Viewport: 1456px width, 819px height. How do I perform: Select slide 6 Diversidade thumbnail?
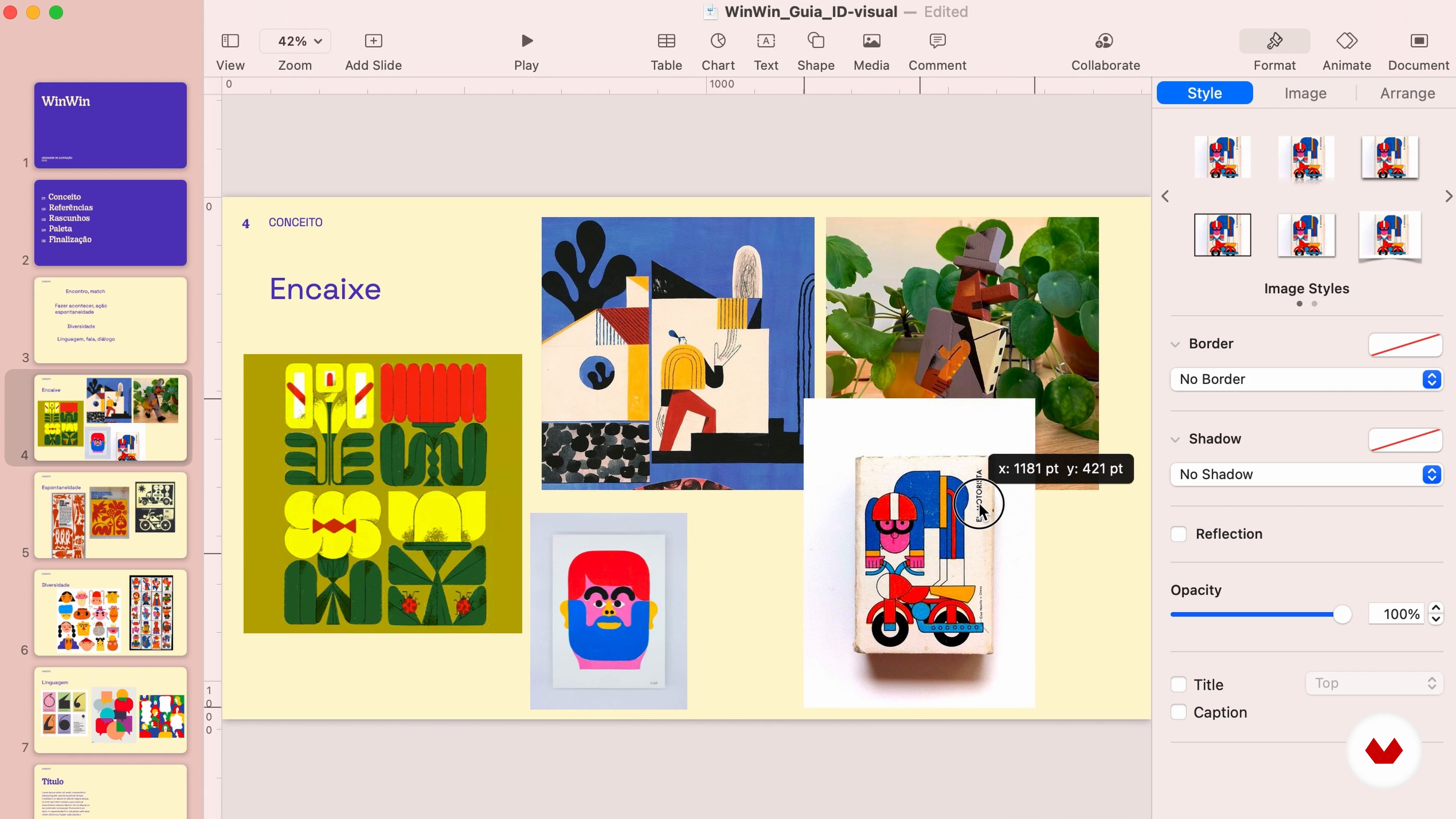[x=110, y=613]
